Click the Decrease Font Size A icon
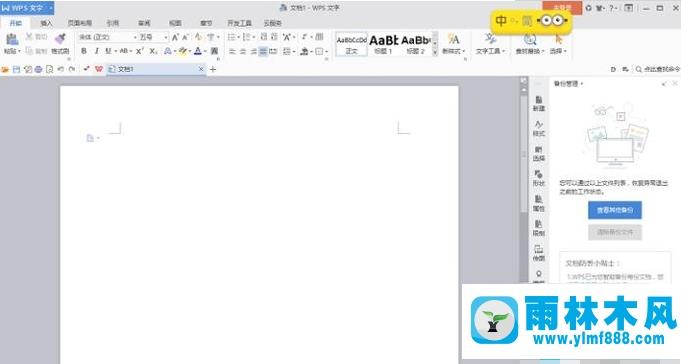690x364 pixels. (x=185, y=37)
